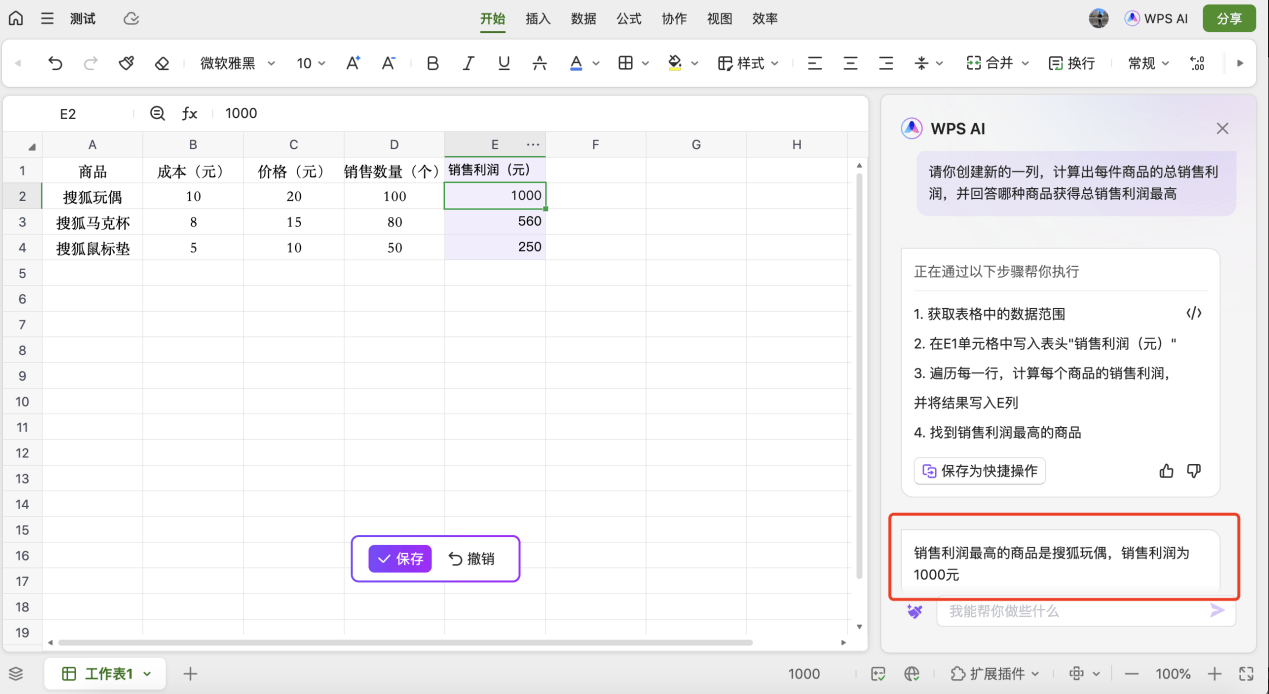Viewport: 1269px width, 694px height.
Task: Revert AI changes with 撤销
Action: [x=471, y=559]
